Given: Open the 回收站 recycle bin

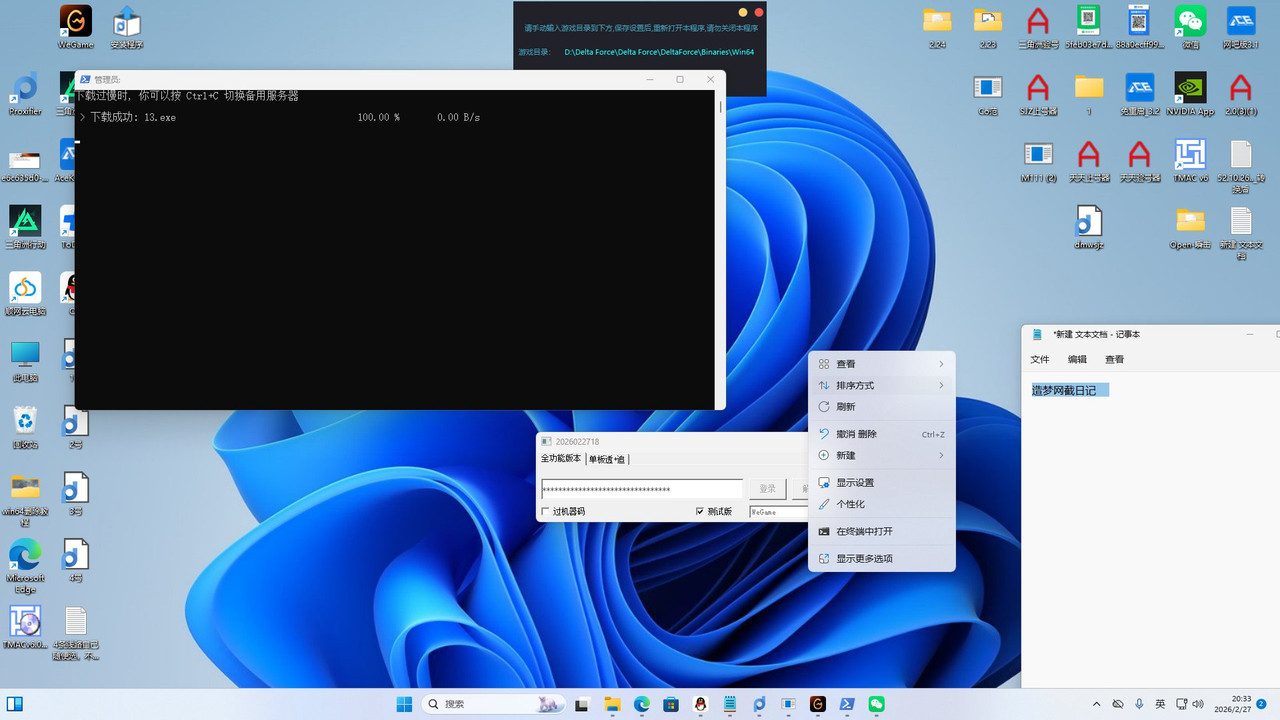Looking at the screenshot, I should coord(25,427).
